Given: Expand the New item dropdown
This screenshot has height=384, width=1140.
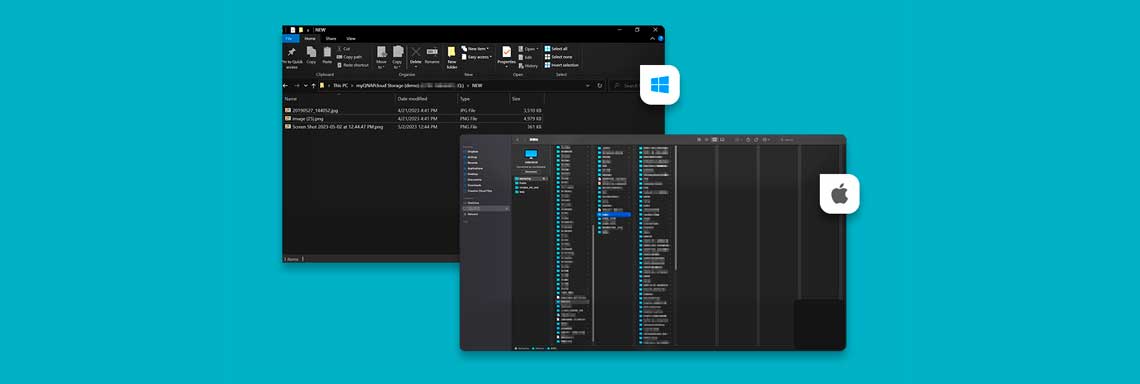Looking at the screenshot, I should [476, 49].
